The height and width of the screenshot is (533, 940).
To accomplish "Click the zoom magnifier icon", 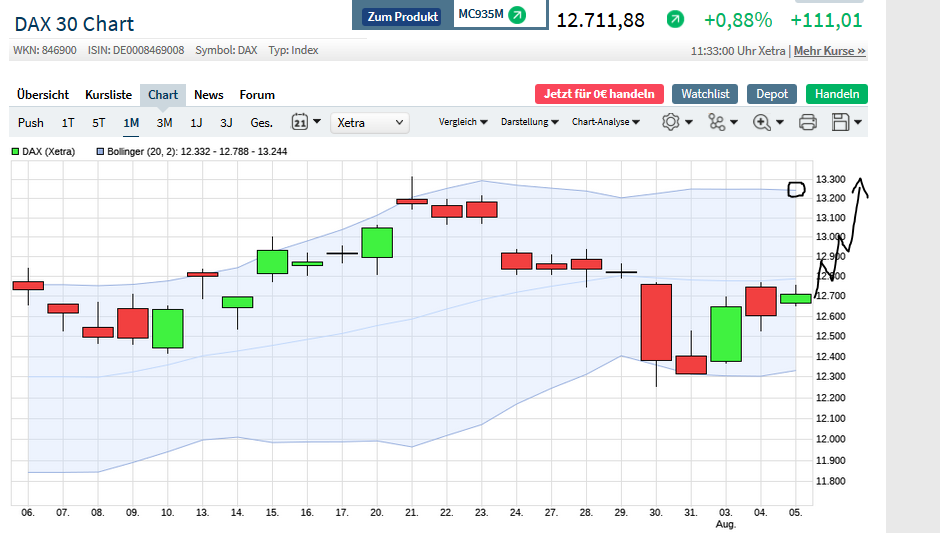I will pyautogui.click(x=761, y=122).
